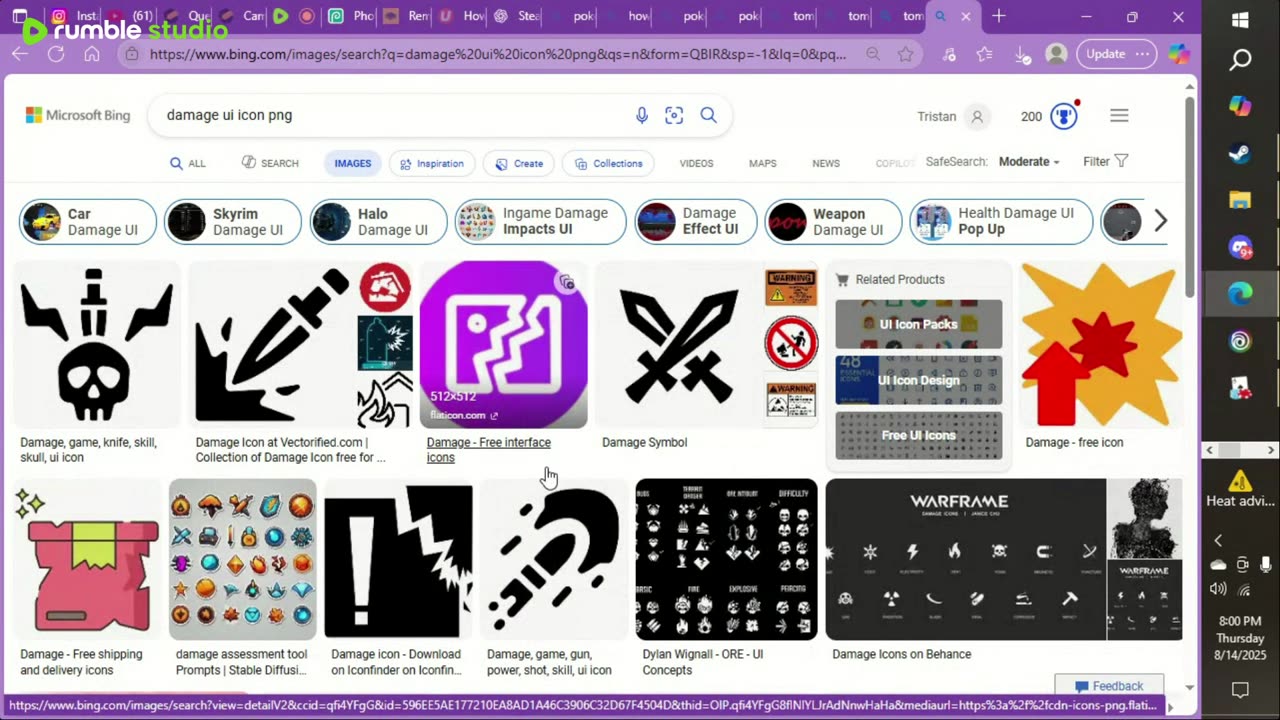Click the Feedback button
Viewport: 1280px width, 720px height.
1109,686
